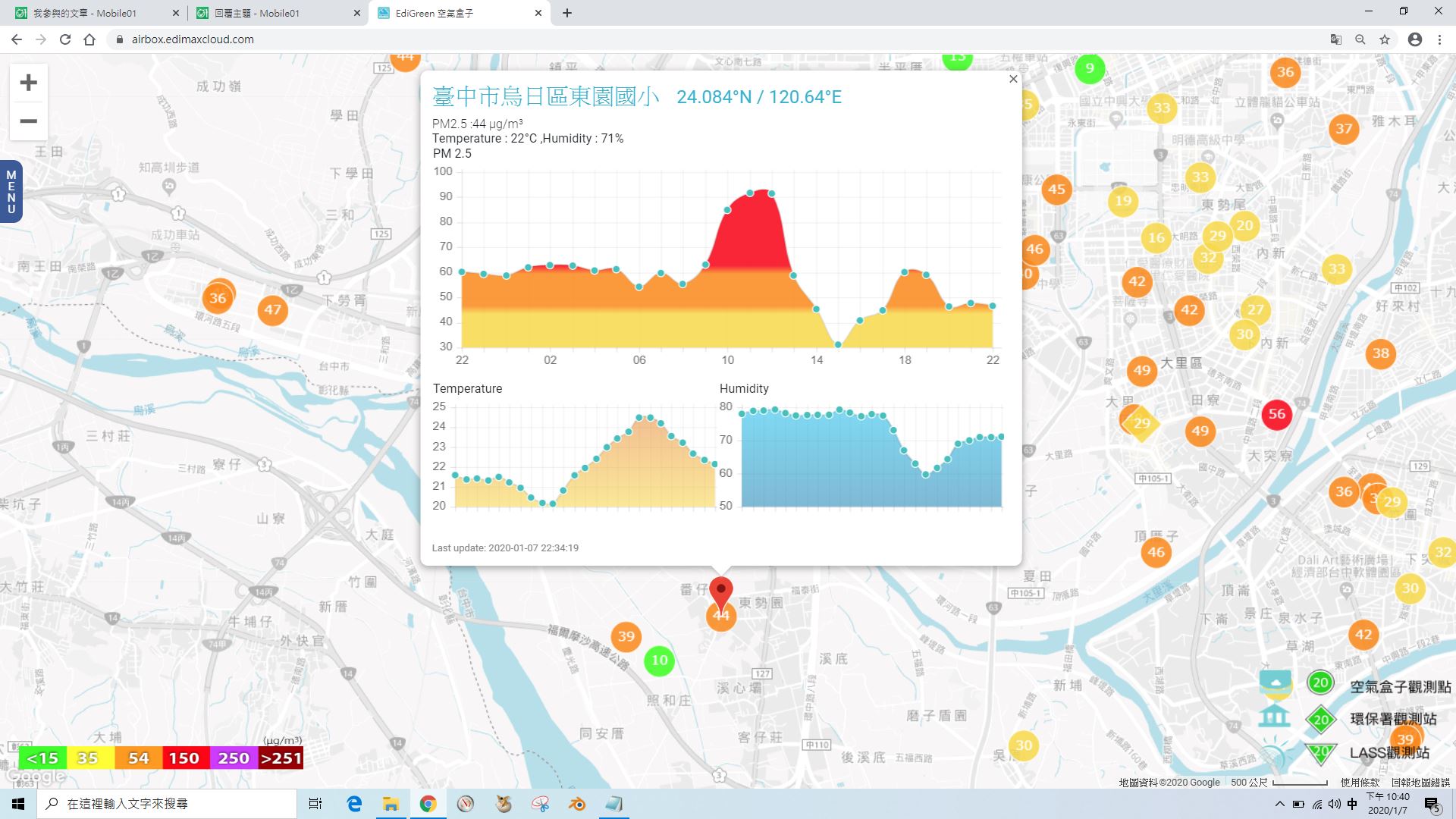This screenshot has width=1456, height=819.
Task: Close the station info popup
Action: pos(1013,79)
